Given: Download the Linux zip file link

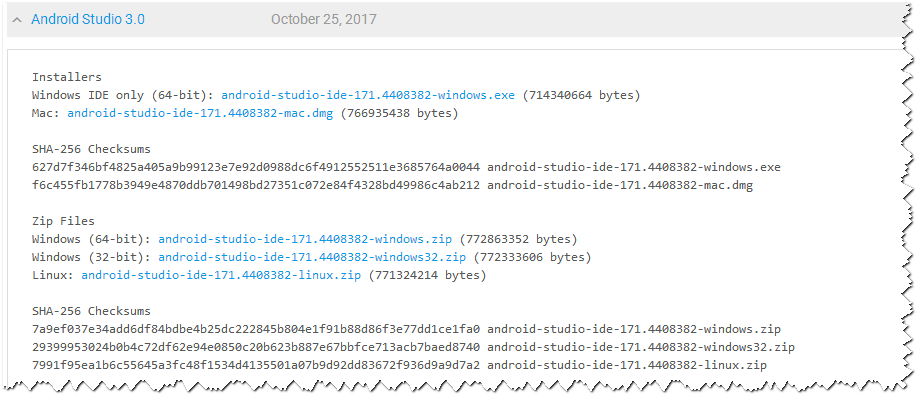Looking at the screenshot, I should click(221, 275).
